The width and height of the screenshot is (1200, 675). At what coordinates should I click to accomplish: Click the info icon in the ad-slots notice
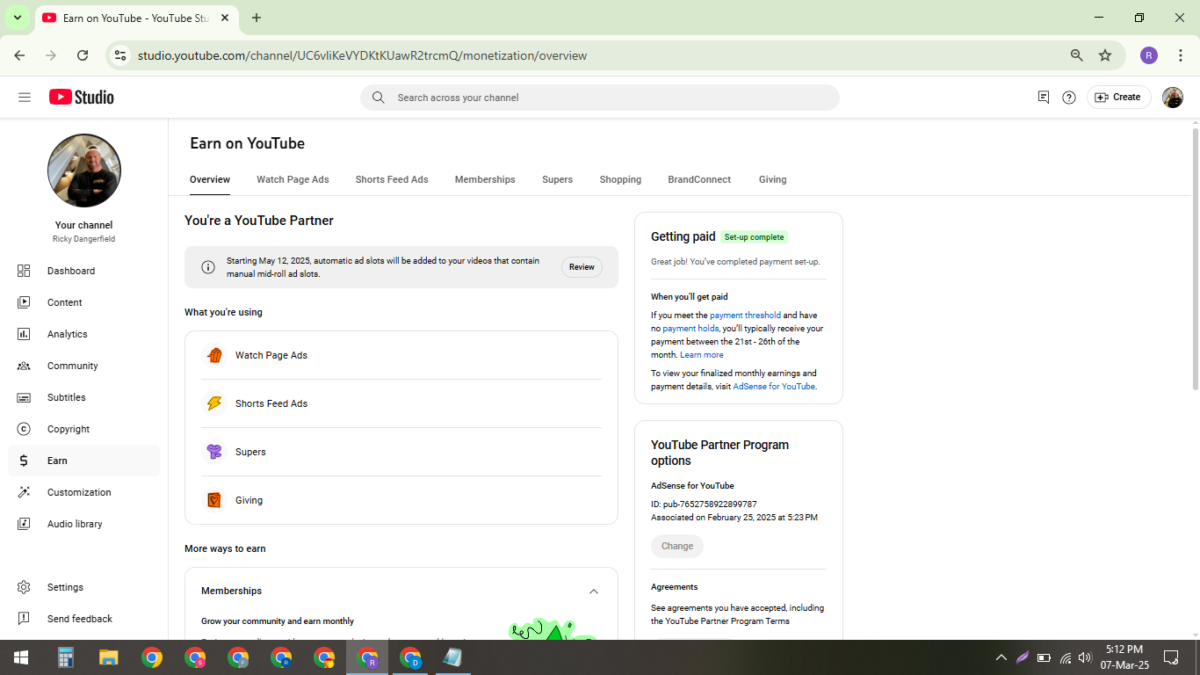[x=208, y=267]
